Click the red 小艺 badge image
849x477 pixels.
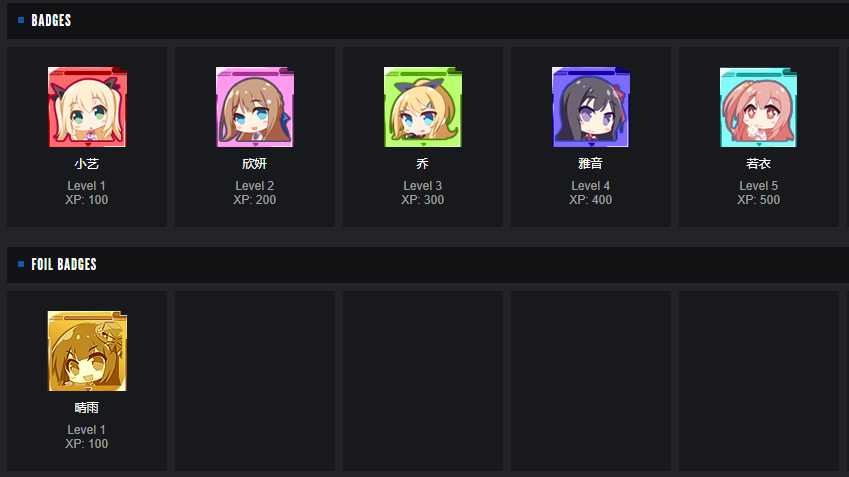pos(87,107)
